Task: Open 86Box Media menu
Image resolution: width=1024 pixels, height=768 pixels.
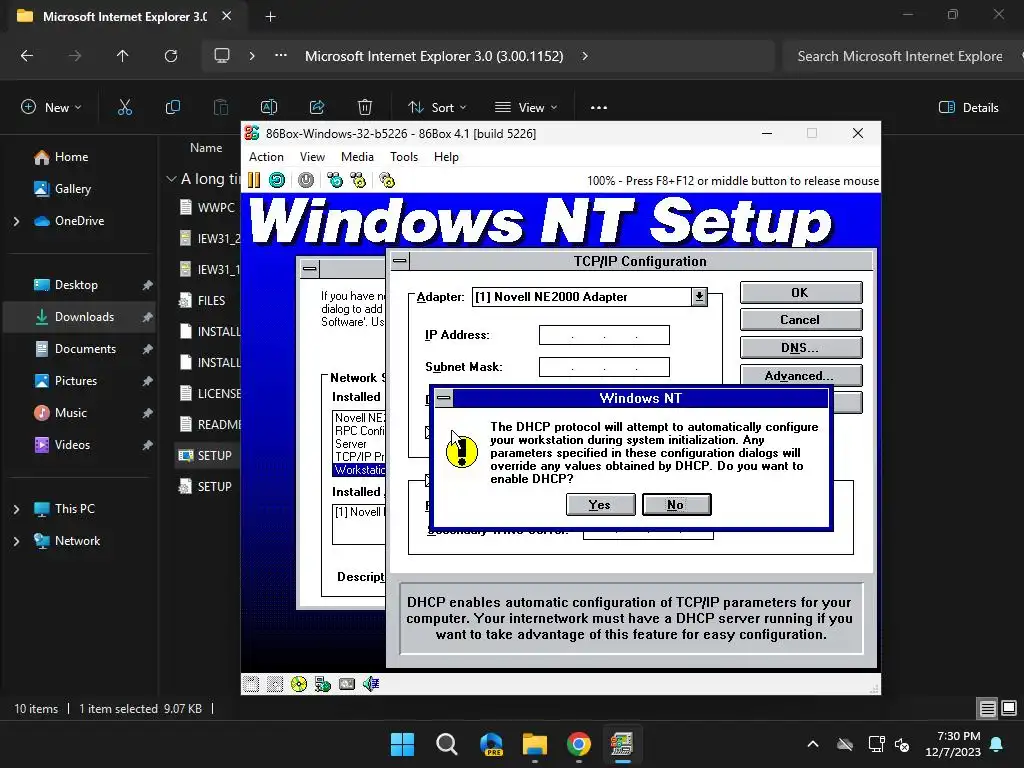Action: point(357,157)
